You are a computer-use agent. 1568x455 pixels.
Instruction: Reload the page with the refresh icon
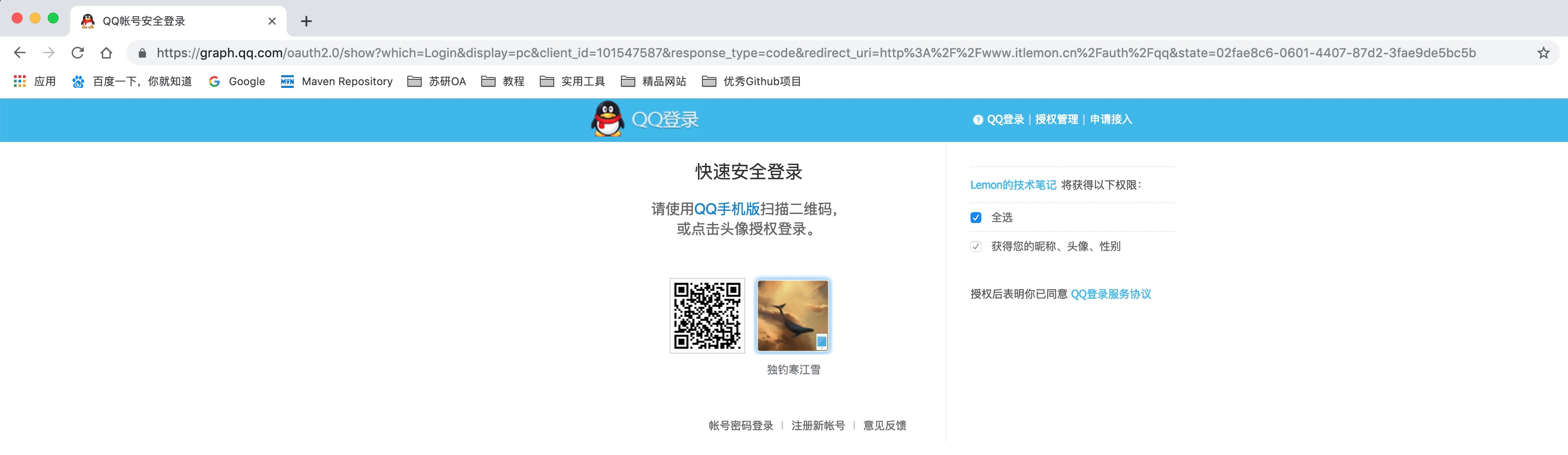(x=77, y=53)
